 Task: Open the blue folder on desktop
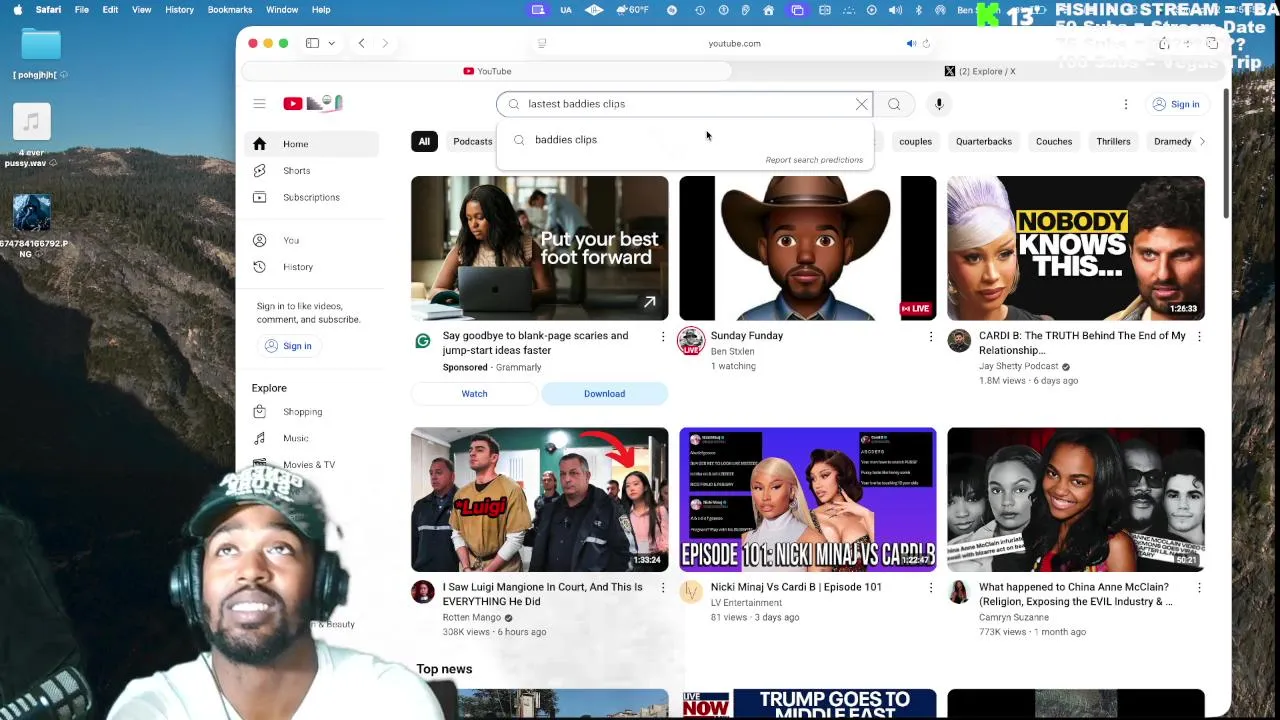(x=41, y=44)
